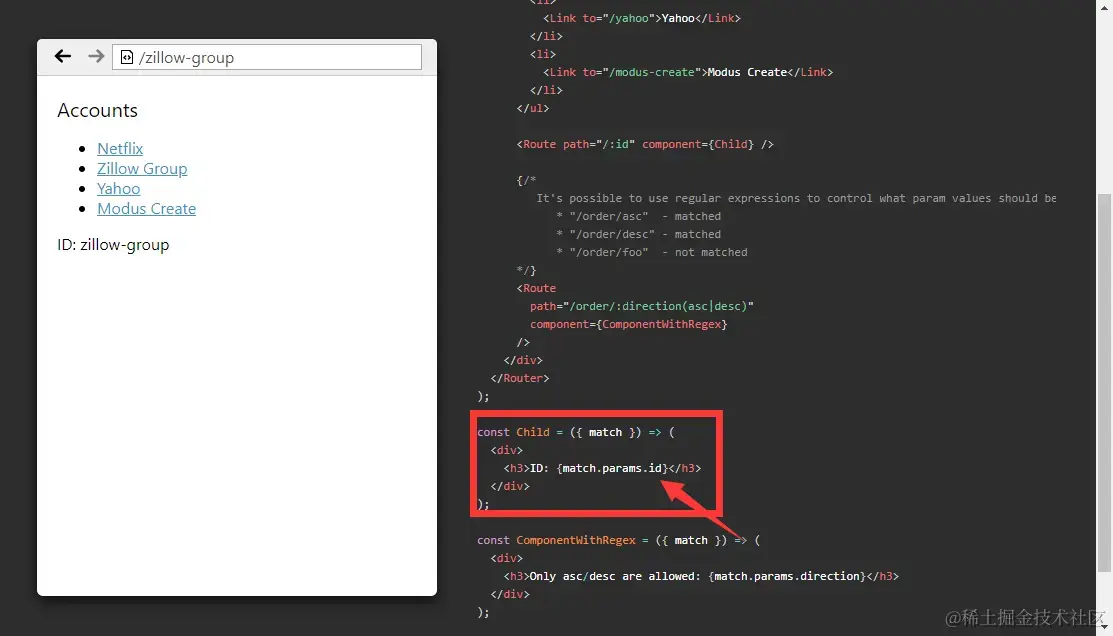
Task: Click the 'const Child' declaration line
Action: tap(576, 432)
